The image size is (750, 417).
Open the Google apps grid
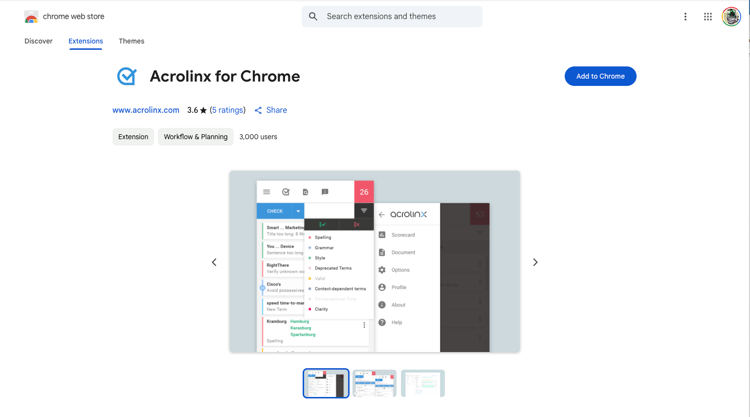(708, 17)
